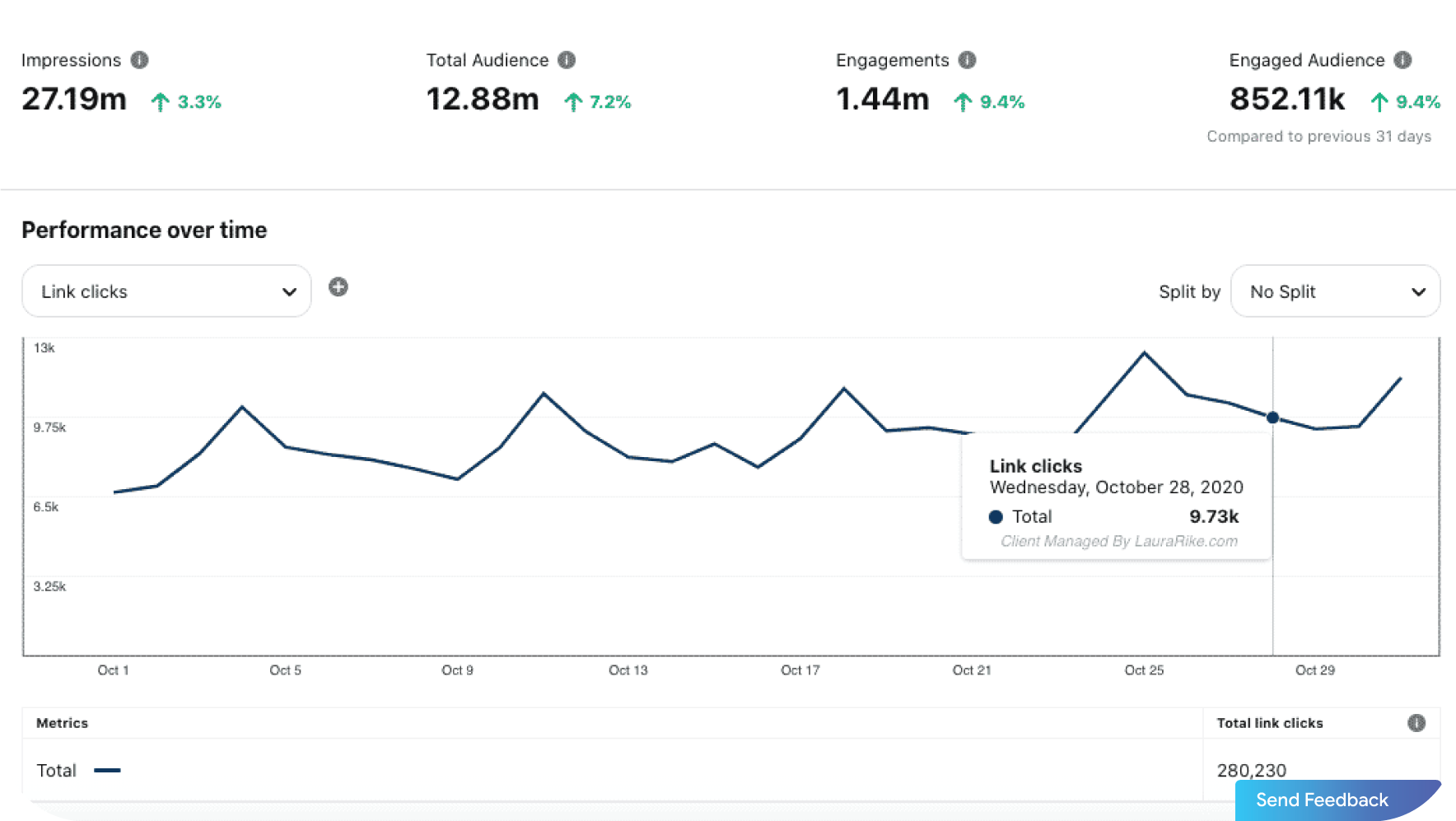Open the Link clicks metric dropdown
This screenshot has width=1456, height=821.
pyautogui.click(x=165, y=291)
